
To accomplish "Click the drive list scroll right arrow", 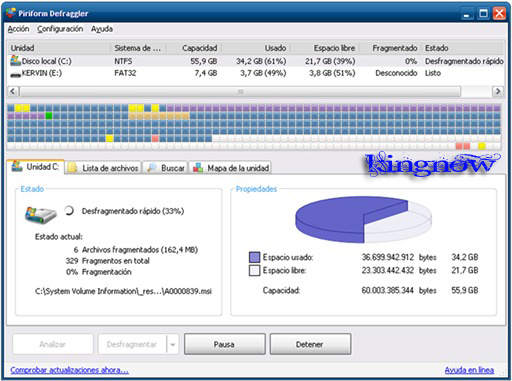I will click(498, 91).
